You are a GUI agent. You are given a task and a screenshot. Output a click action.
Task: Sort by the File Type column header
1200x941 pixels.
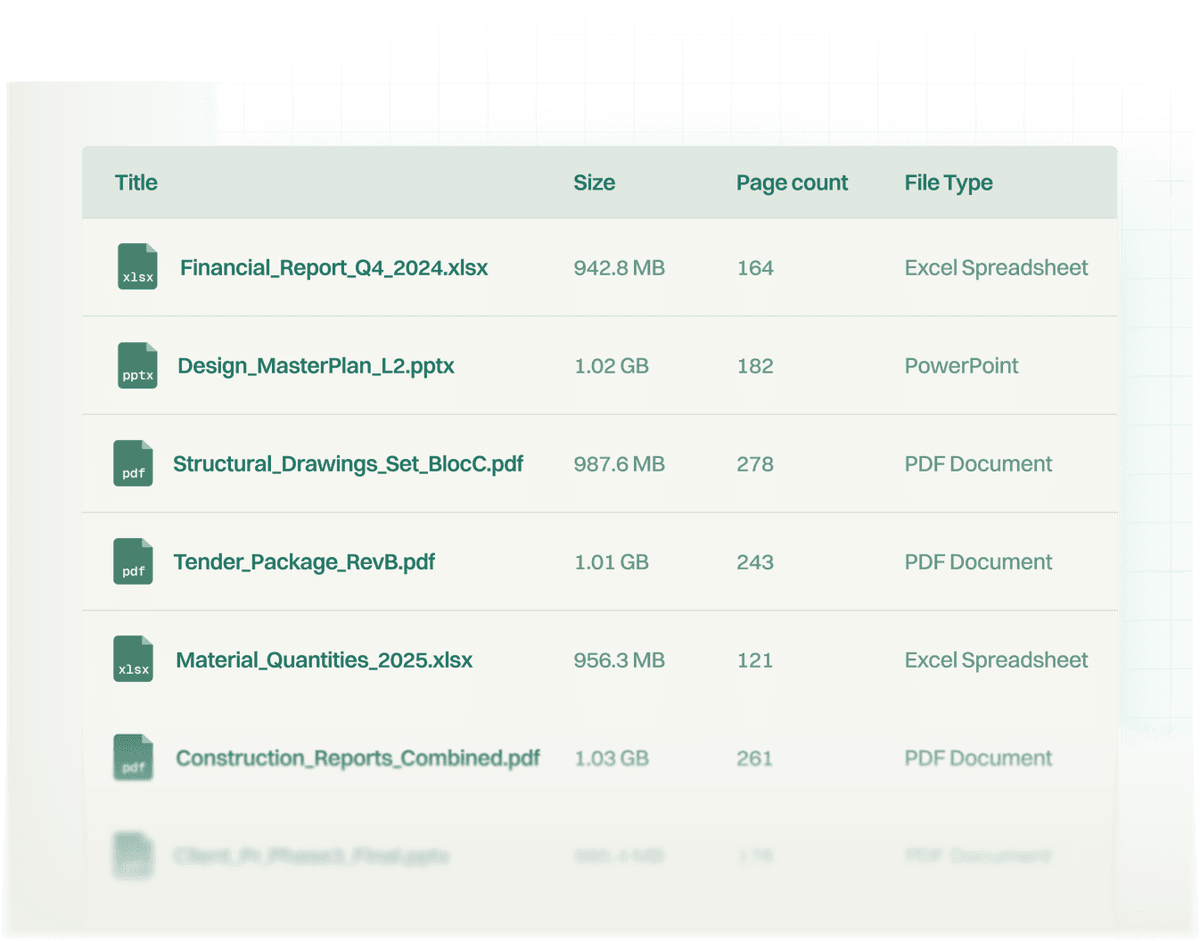tap(948, 182)
